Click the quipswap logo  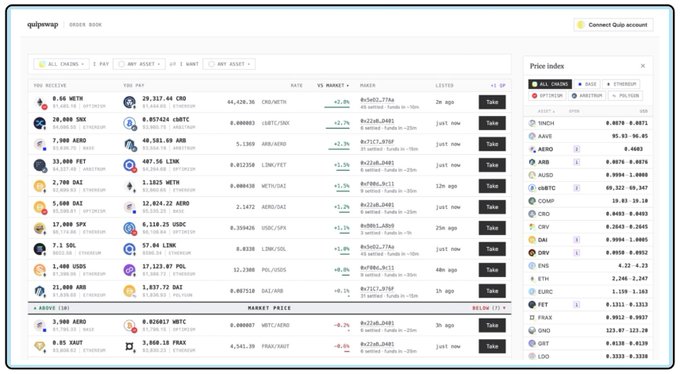(x=42, y=24)
